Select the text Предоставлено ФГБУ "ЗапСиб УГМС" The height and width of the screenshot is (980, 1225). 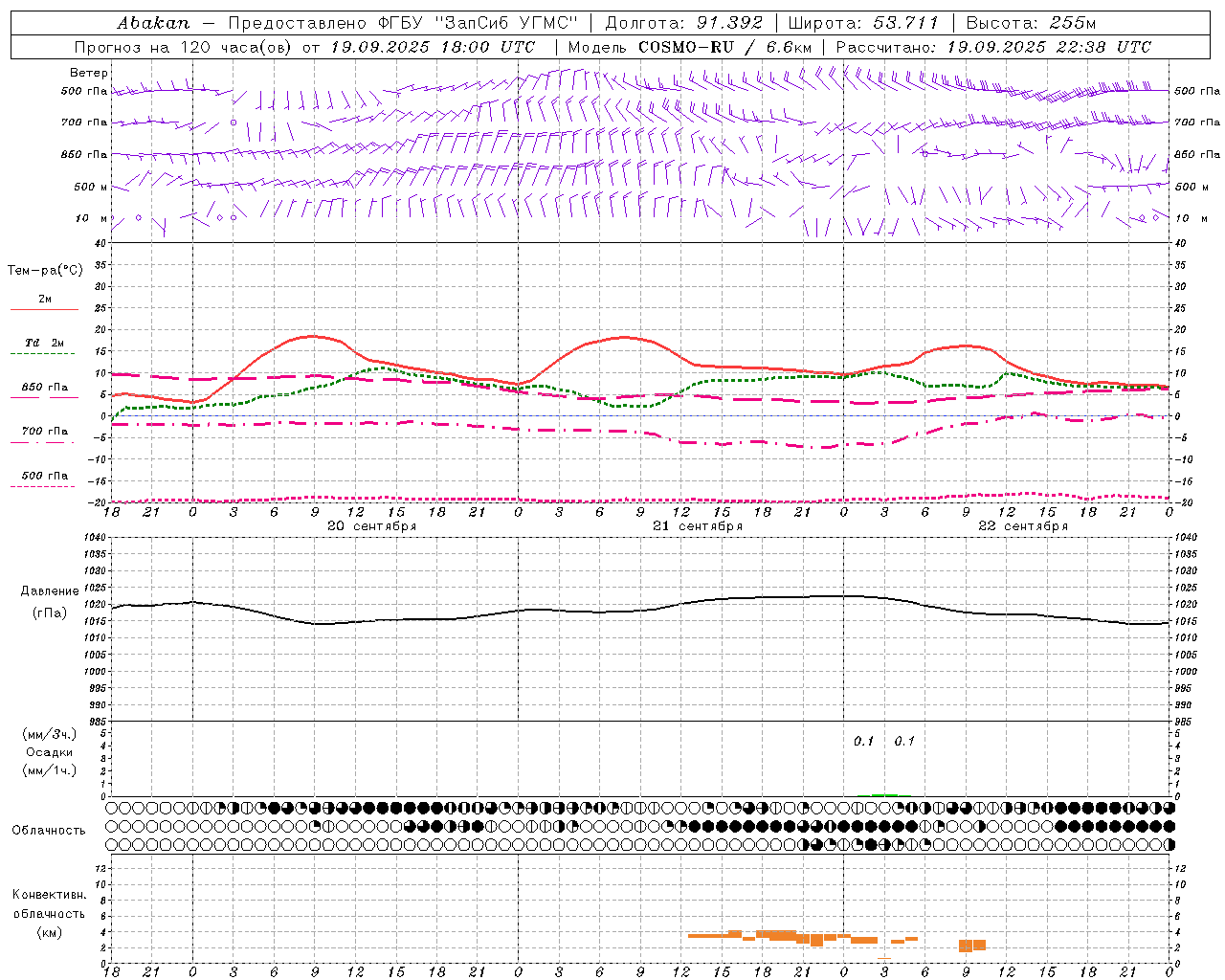[402, 23]
